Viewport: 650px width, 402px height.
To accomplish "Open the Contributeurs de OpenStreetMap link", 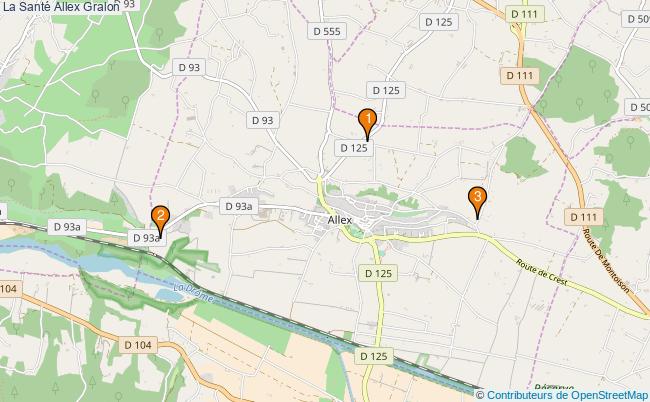I will click(x=561, y=395).
